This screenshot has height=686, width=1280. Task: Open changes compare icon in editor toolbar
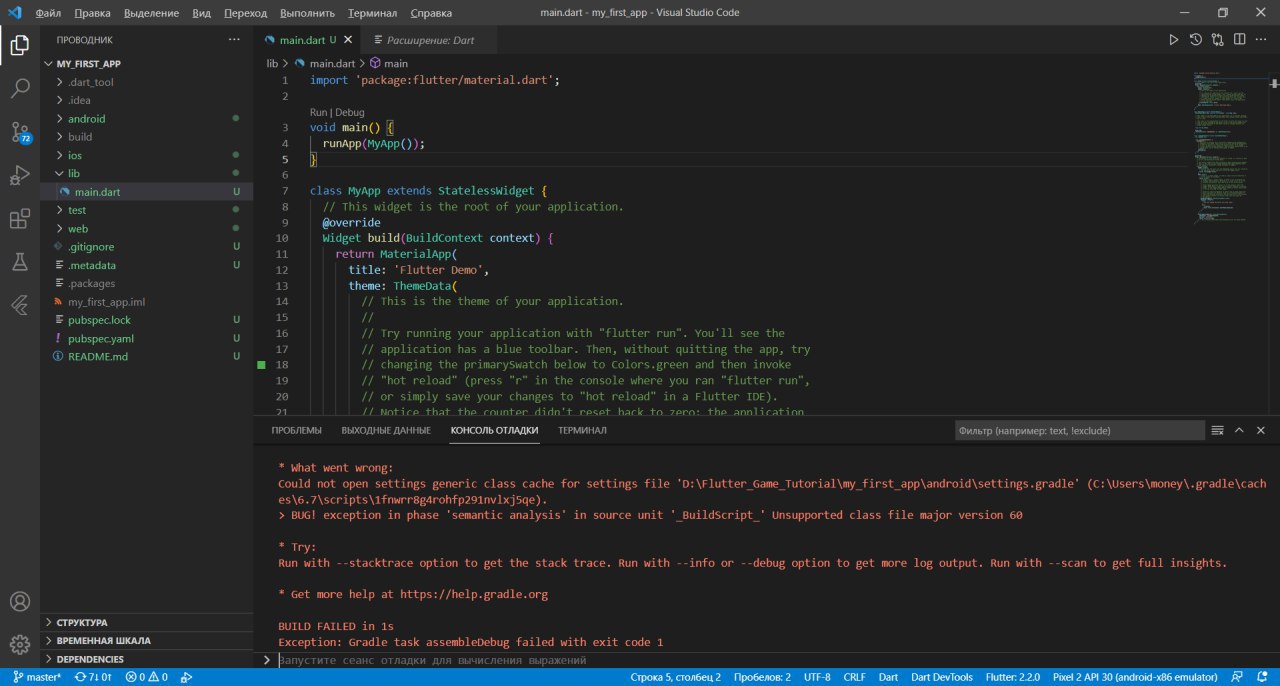tap(1218, 40)
